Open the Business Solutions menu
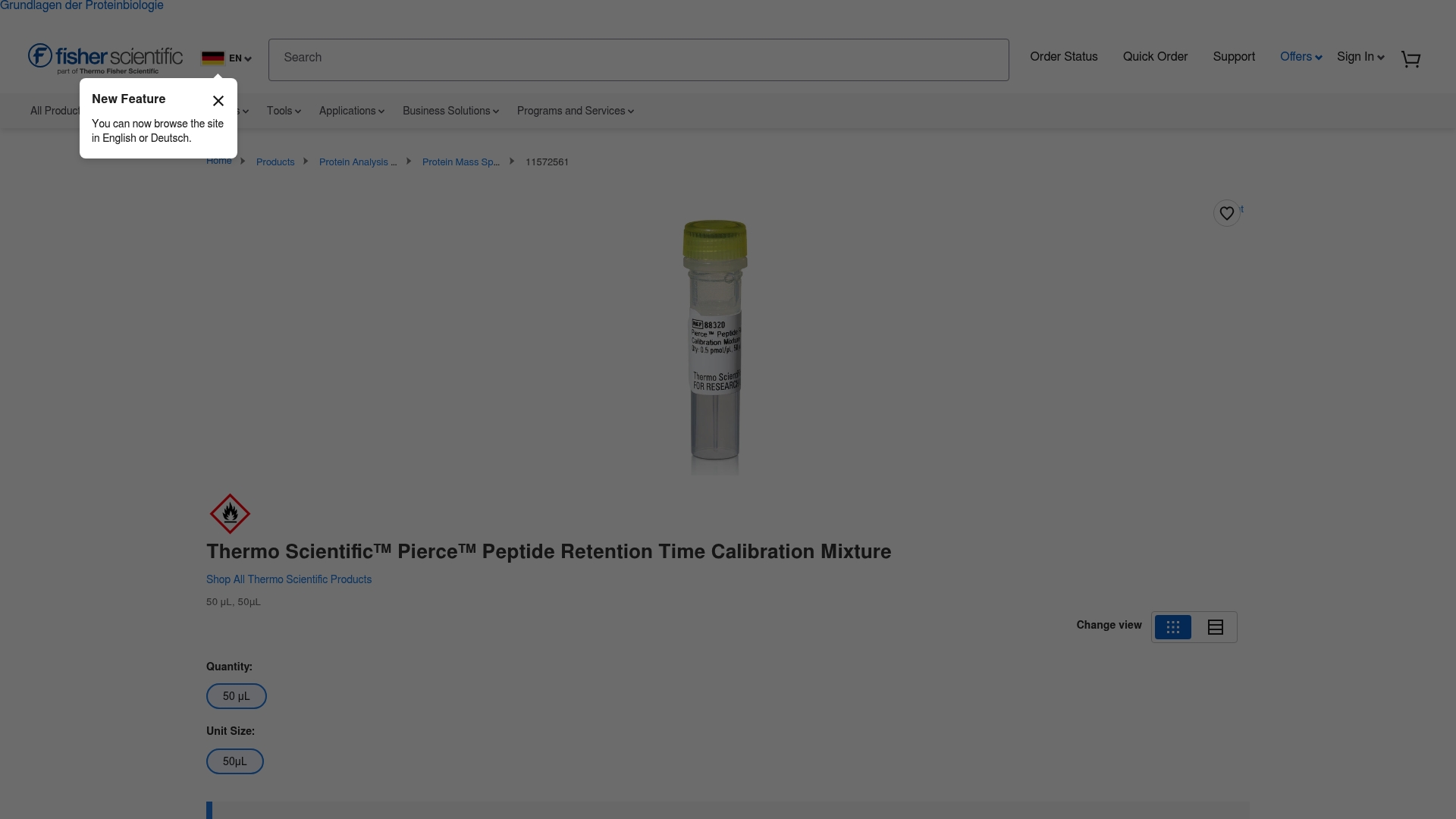This screenshot has width=1456, height=819. pyautogui.click(x=450, y=111)
